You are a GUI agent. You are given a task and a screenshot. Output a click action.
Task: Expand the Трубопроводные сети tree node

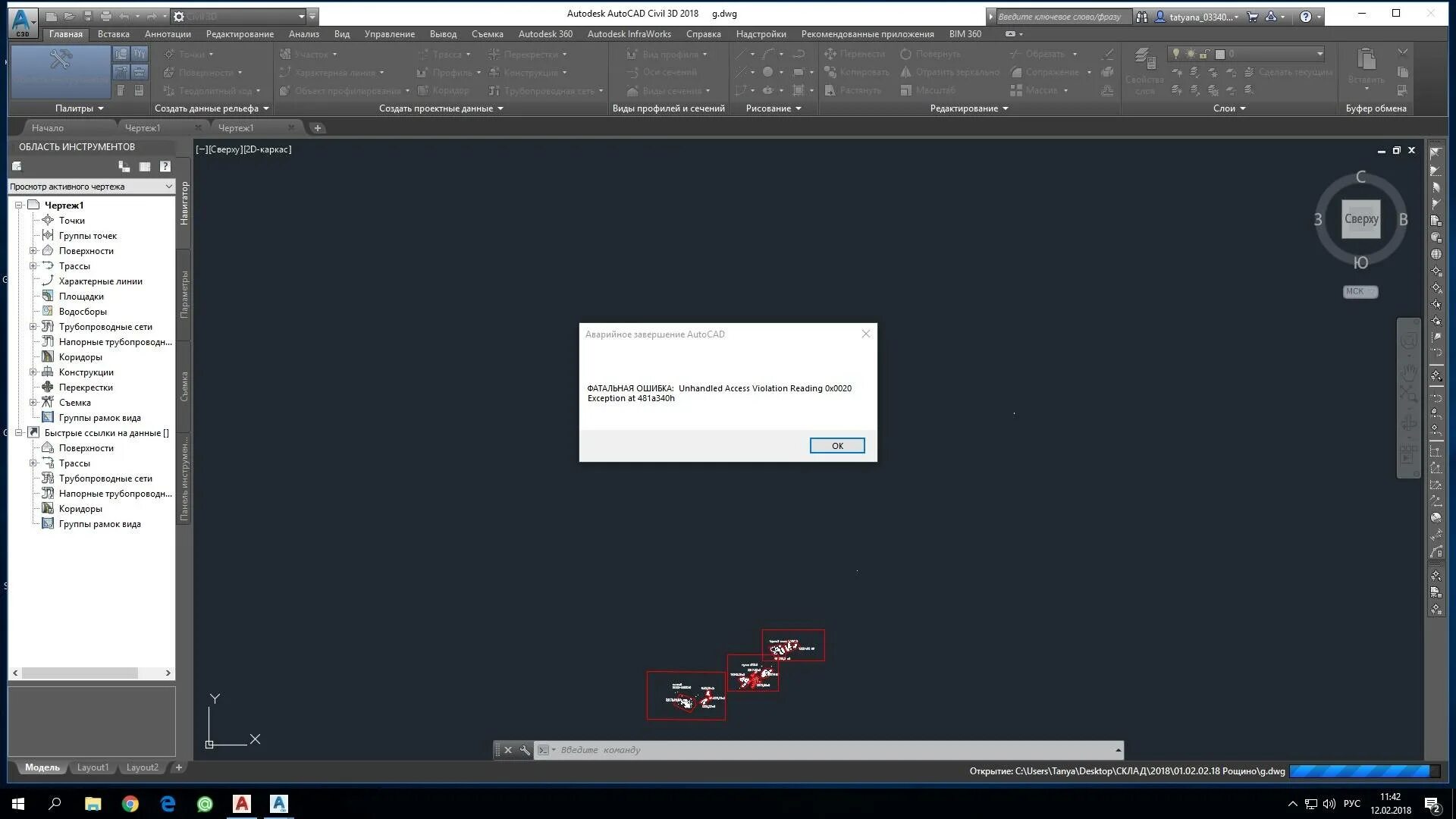33,327
